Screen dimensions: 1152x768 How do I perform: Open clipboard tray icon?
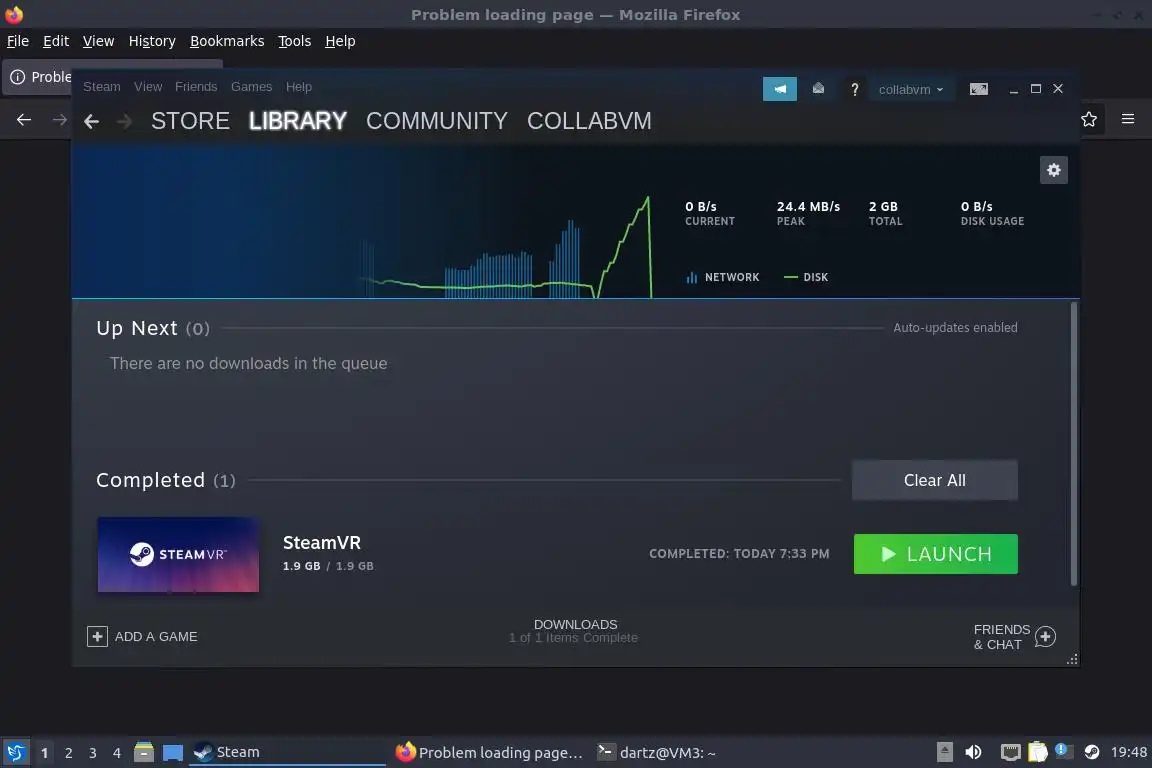1037,752
